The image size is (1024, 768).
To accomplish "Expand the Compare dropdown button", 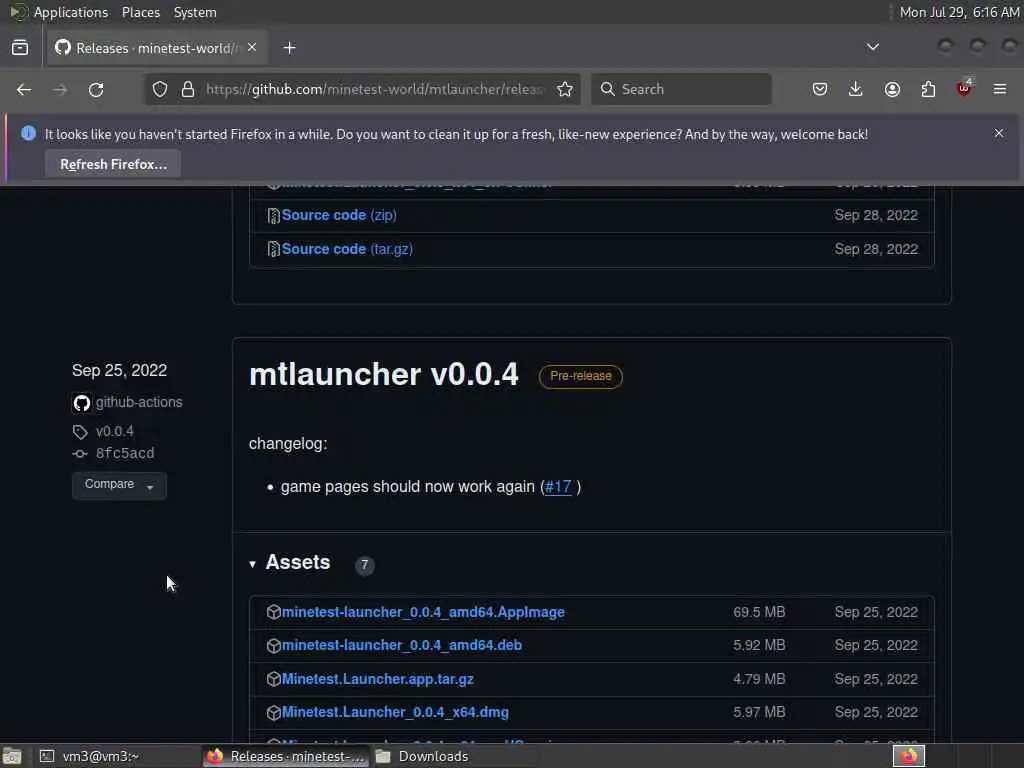I will click(119, 485).
